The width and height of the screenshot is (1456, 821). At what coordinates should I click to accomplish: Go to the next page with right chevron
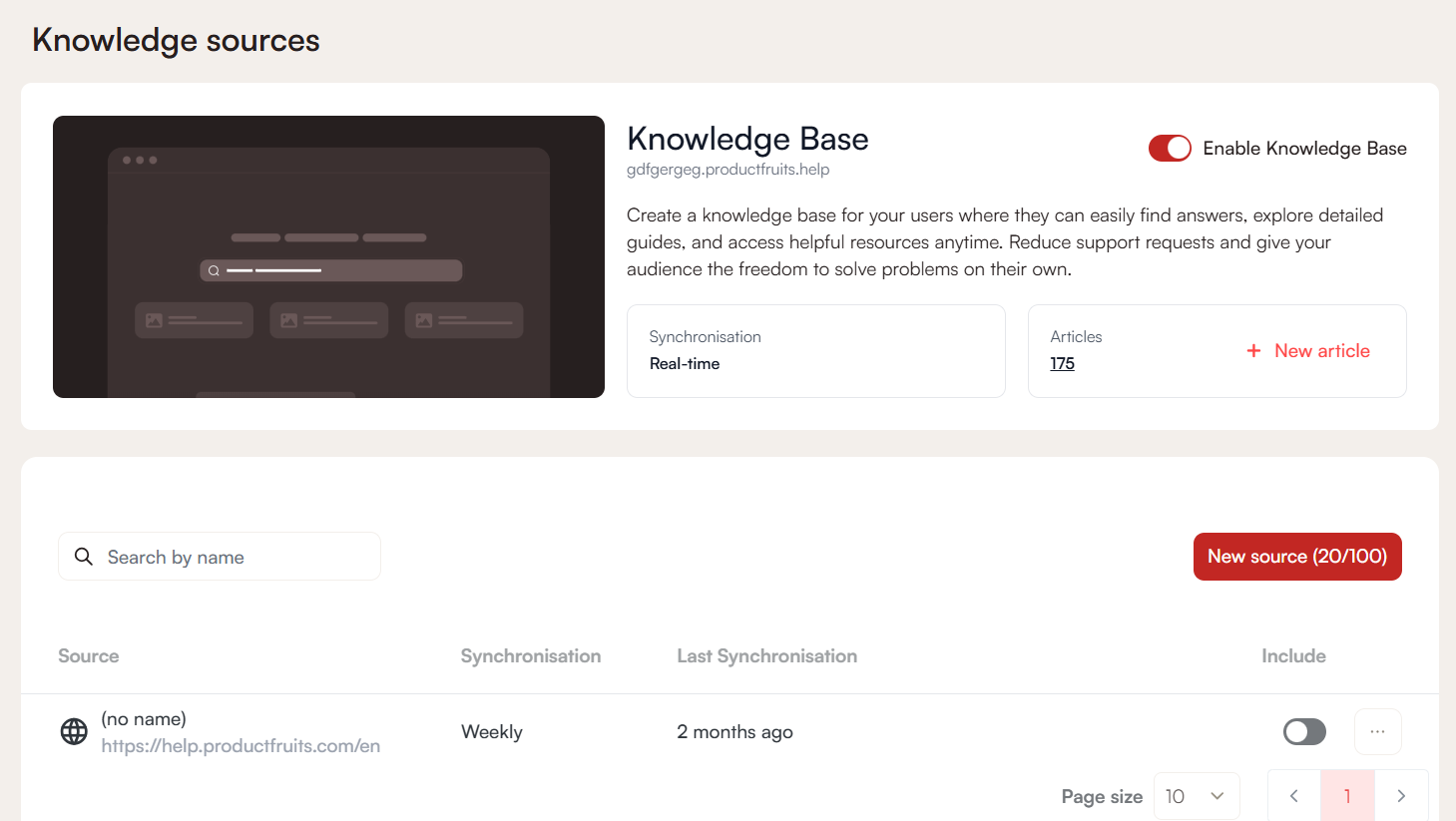click(x=1401, y=795)
